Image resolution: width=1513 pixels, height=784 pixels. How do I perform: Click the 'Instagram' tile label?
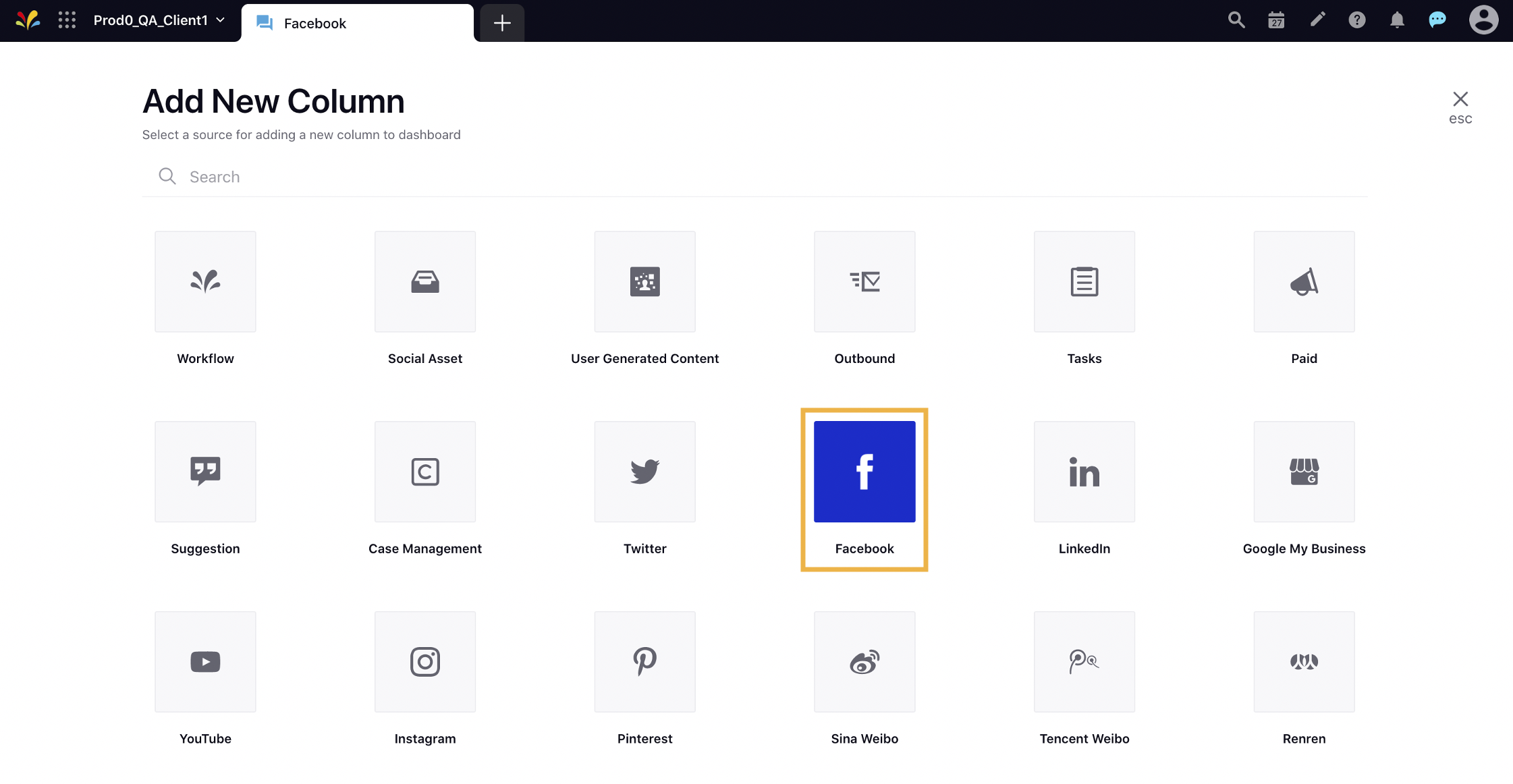(425, 739)
